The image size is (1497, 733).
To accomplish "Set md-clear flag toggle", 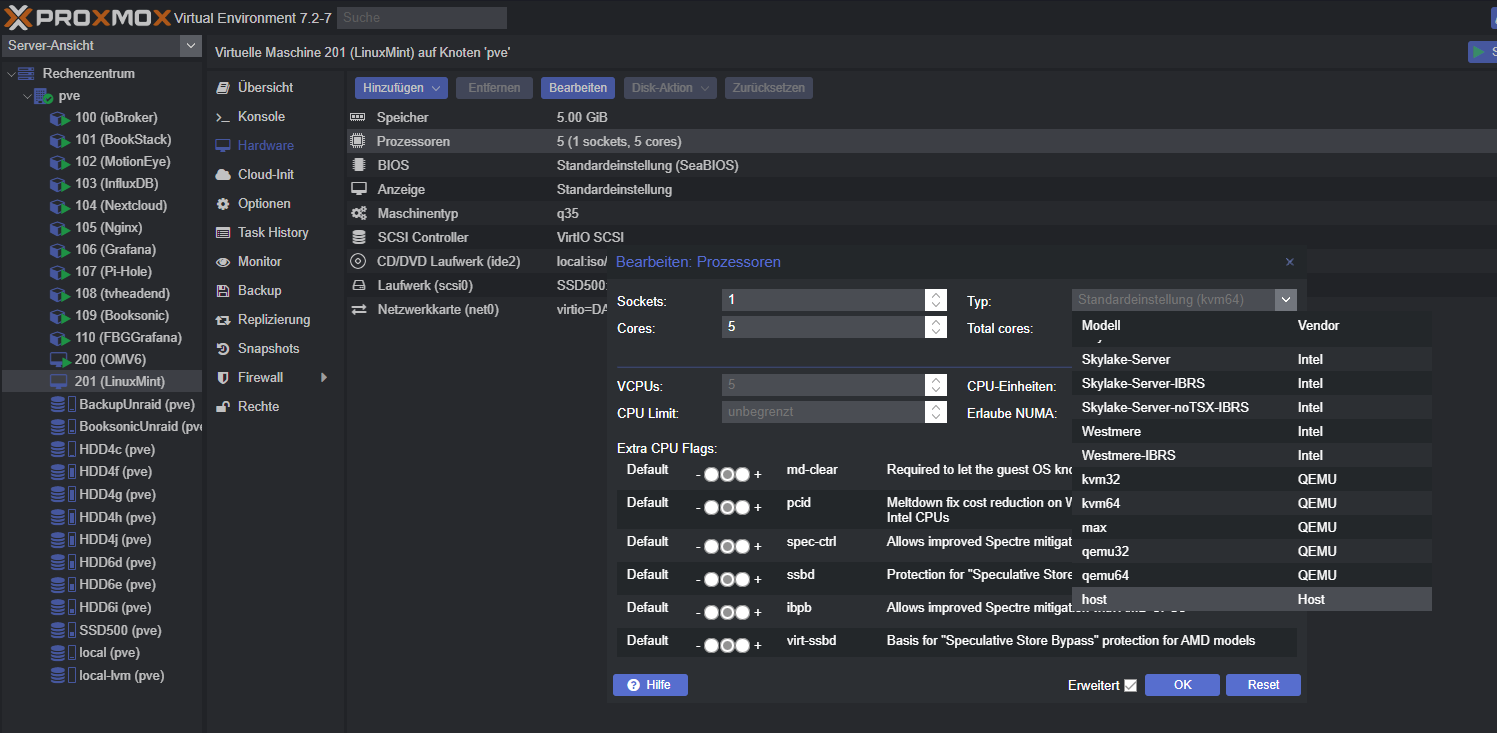I will coord(728,475).
